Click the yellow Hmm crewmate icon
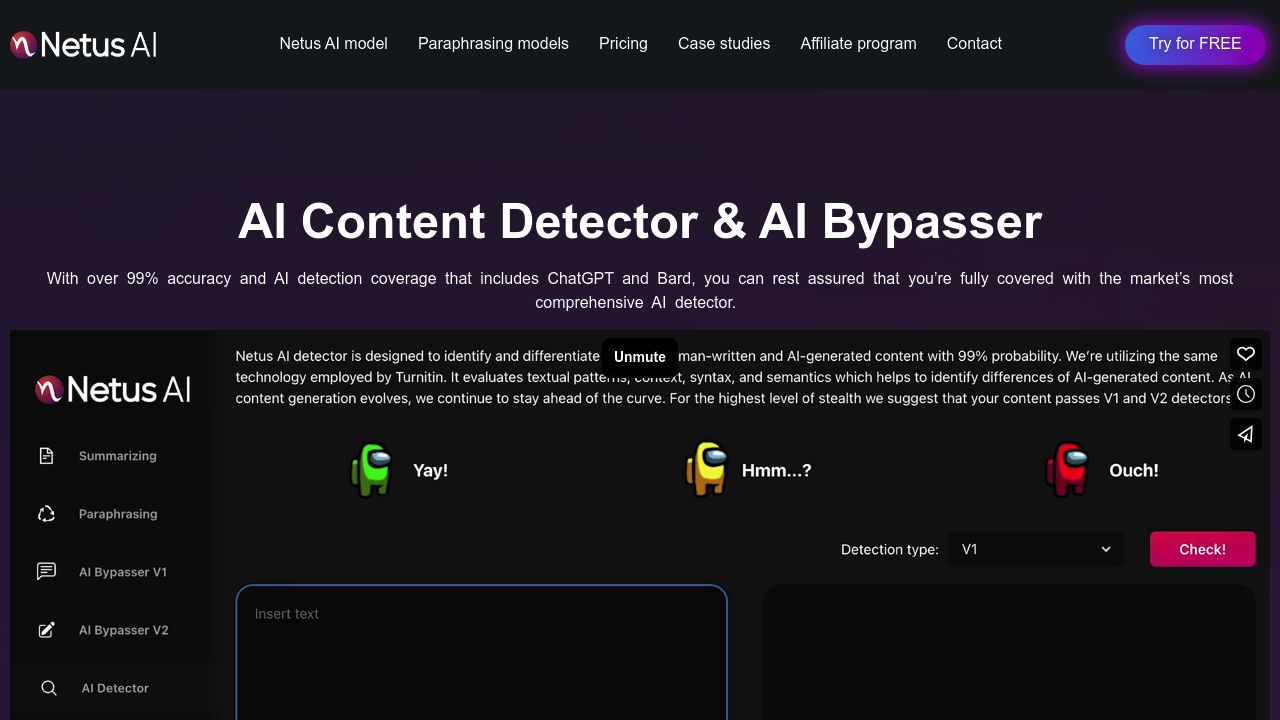This screenshot has height=720, width=1280. click(706, 469)
